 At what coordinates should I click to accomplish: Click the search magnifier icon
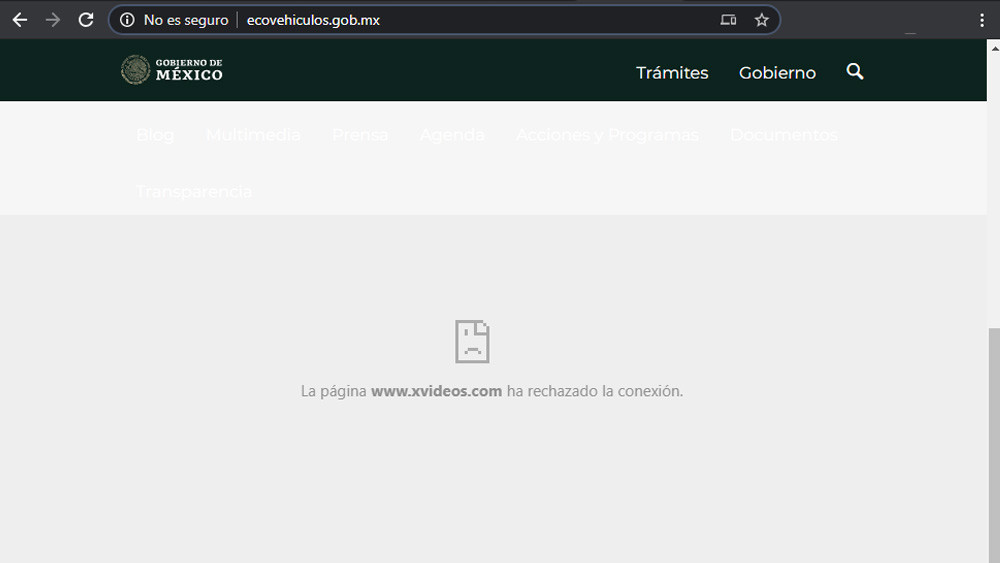(x=855, y=71)
